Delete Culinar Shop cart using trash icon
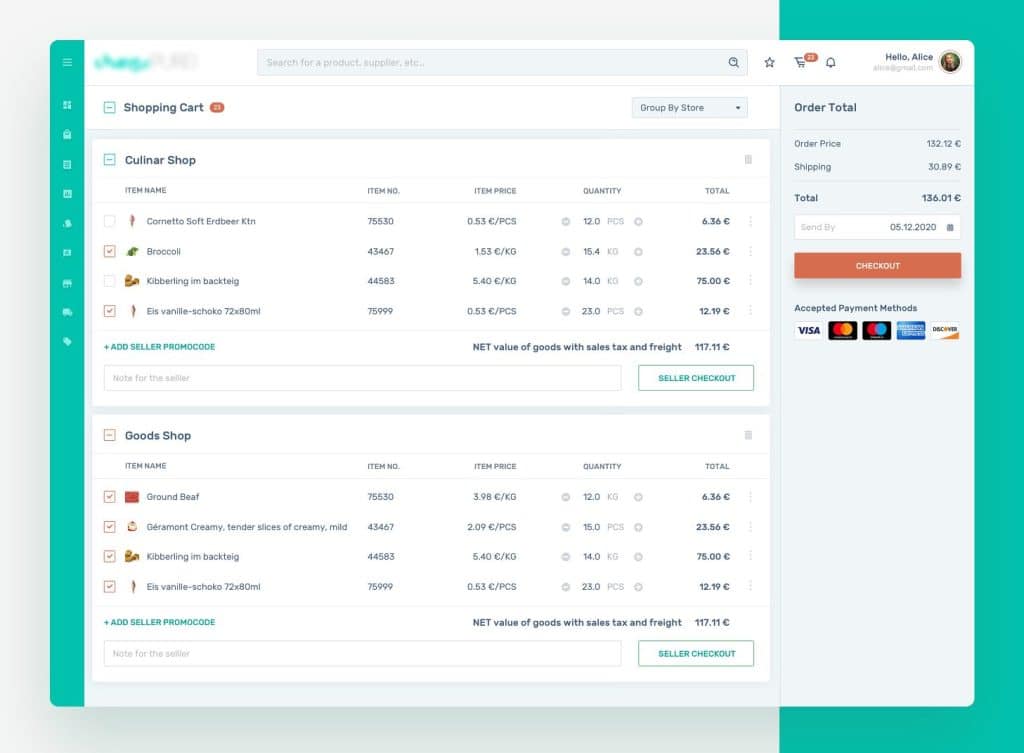 click(747, 160)
